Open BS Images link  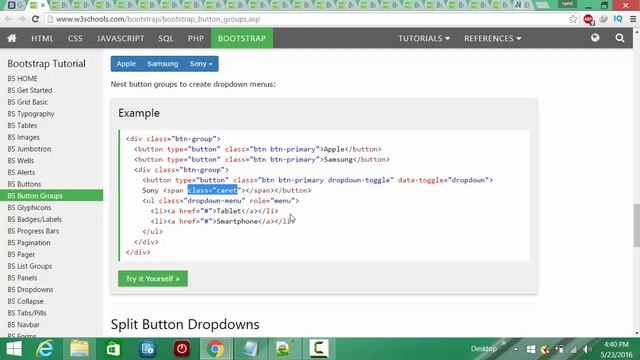24,137
